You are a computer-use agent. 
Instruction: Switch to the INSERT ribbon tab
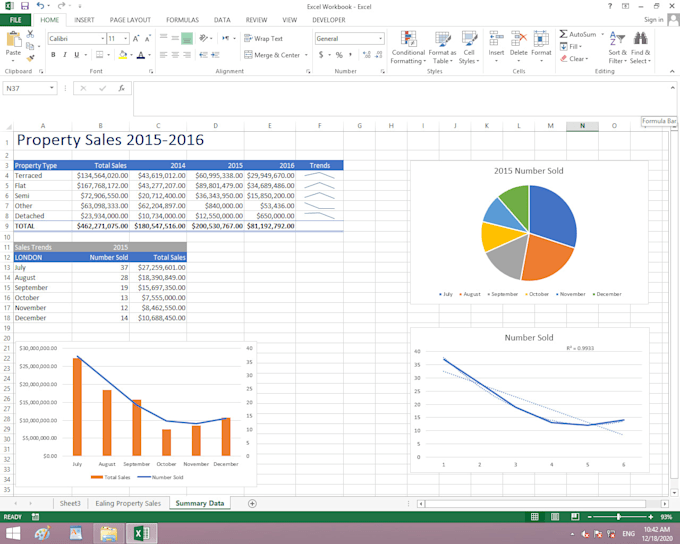click(x=84, y=20)
